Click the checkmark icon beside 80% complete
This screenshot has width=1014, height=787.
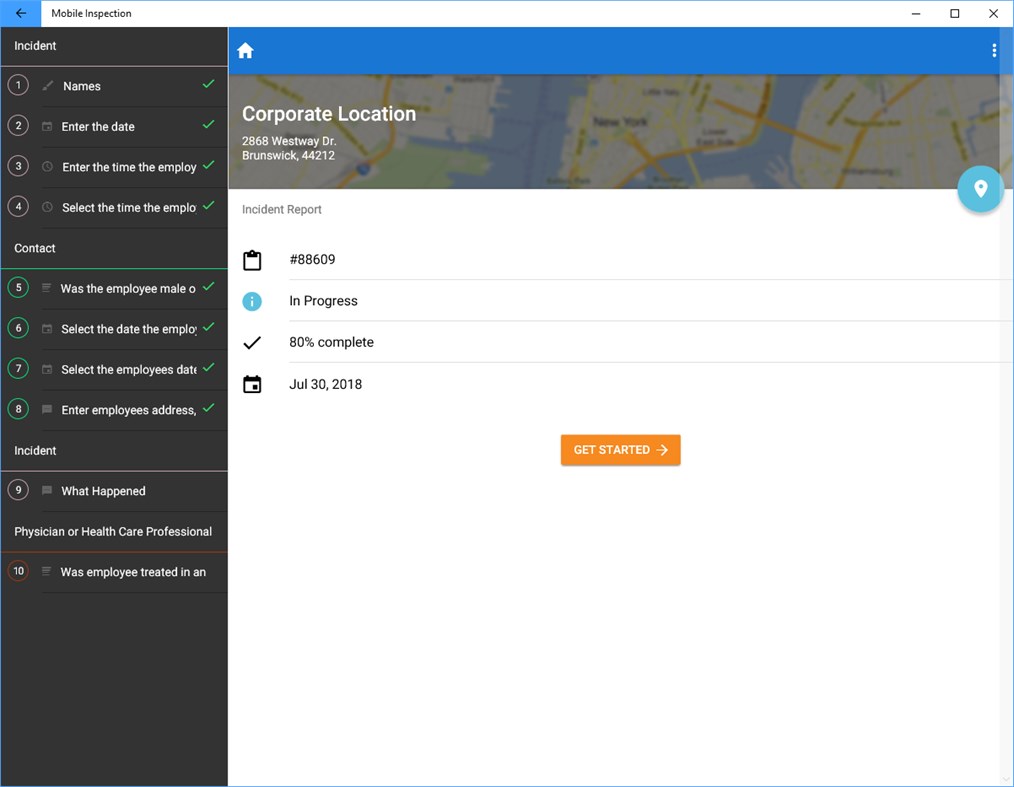click(253, 342)
